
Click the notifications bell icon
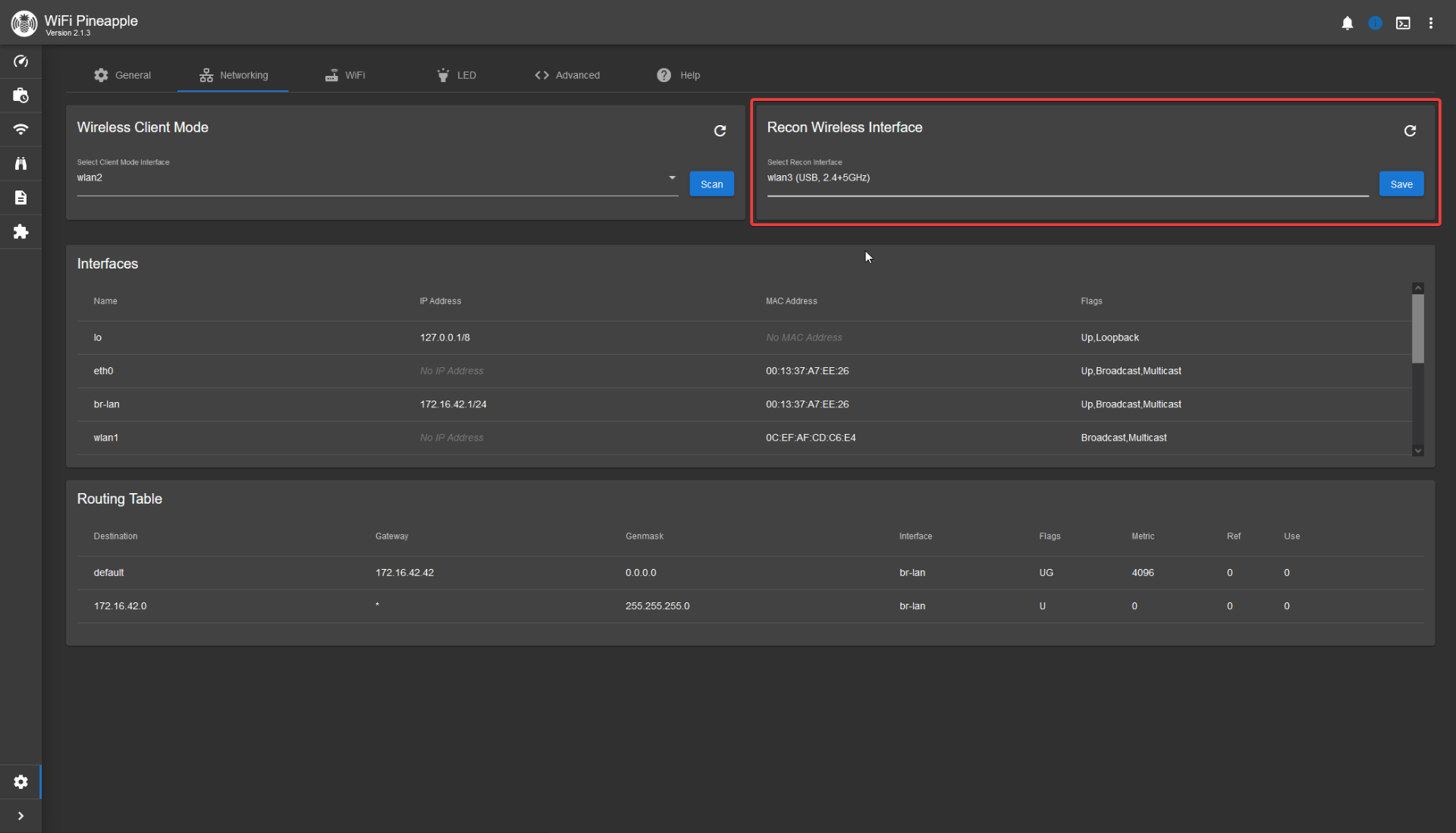(1347, 24)
